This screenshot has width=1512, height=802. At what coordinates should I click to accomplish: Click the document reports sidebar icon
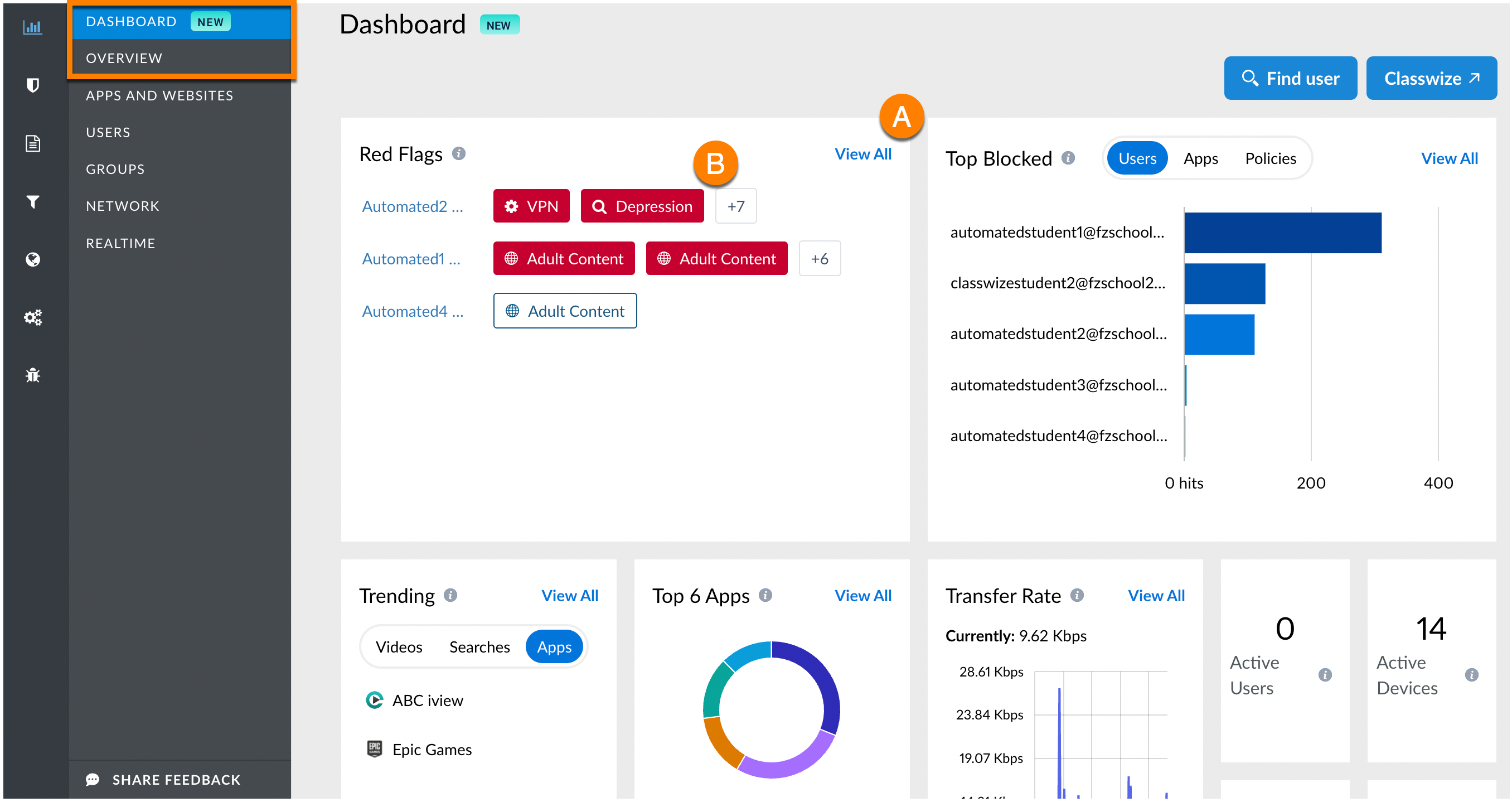tap(32, 143)
